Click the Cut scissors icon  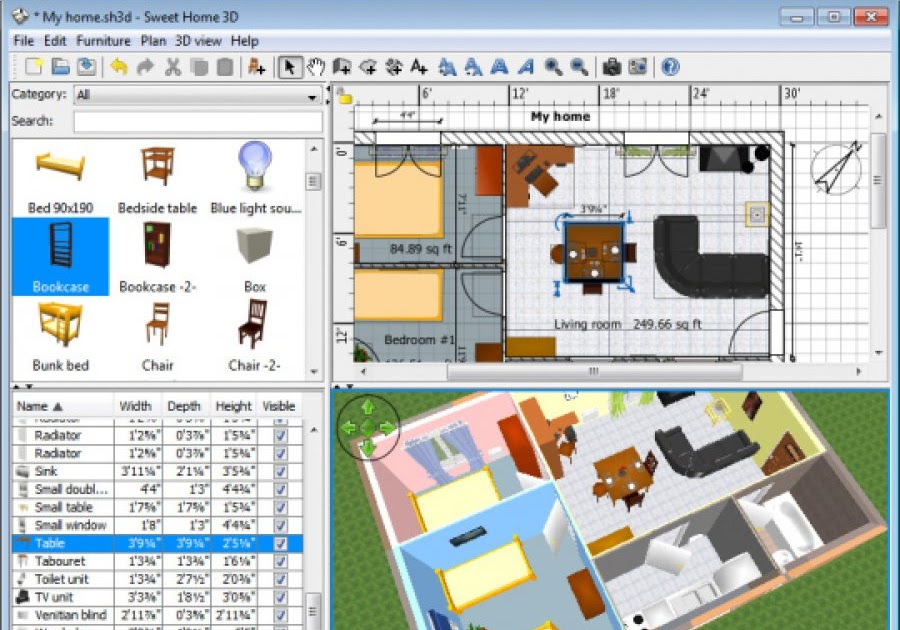click(172, 67)
